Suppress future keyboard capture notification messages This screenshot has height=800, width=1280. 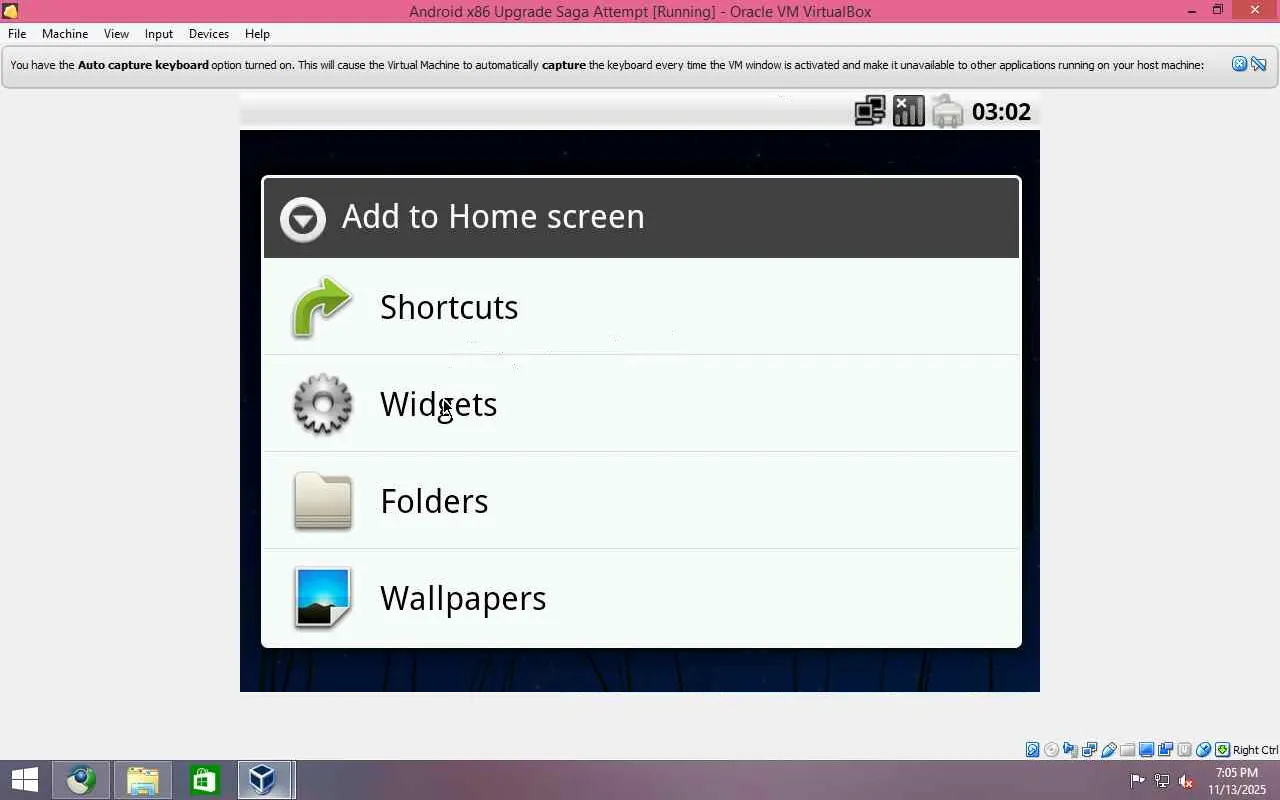[x=1258, y=64]
